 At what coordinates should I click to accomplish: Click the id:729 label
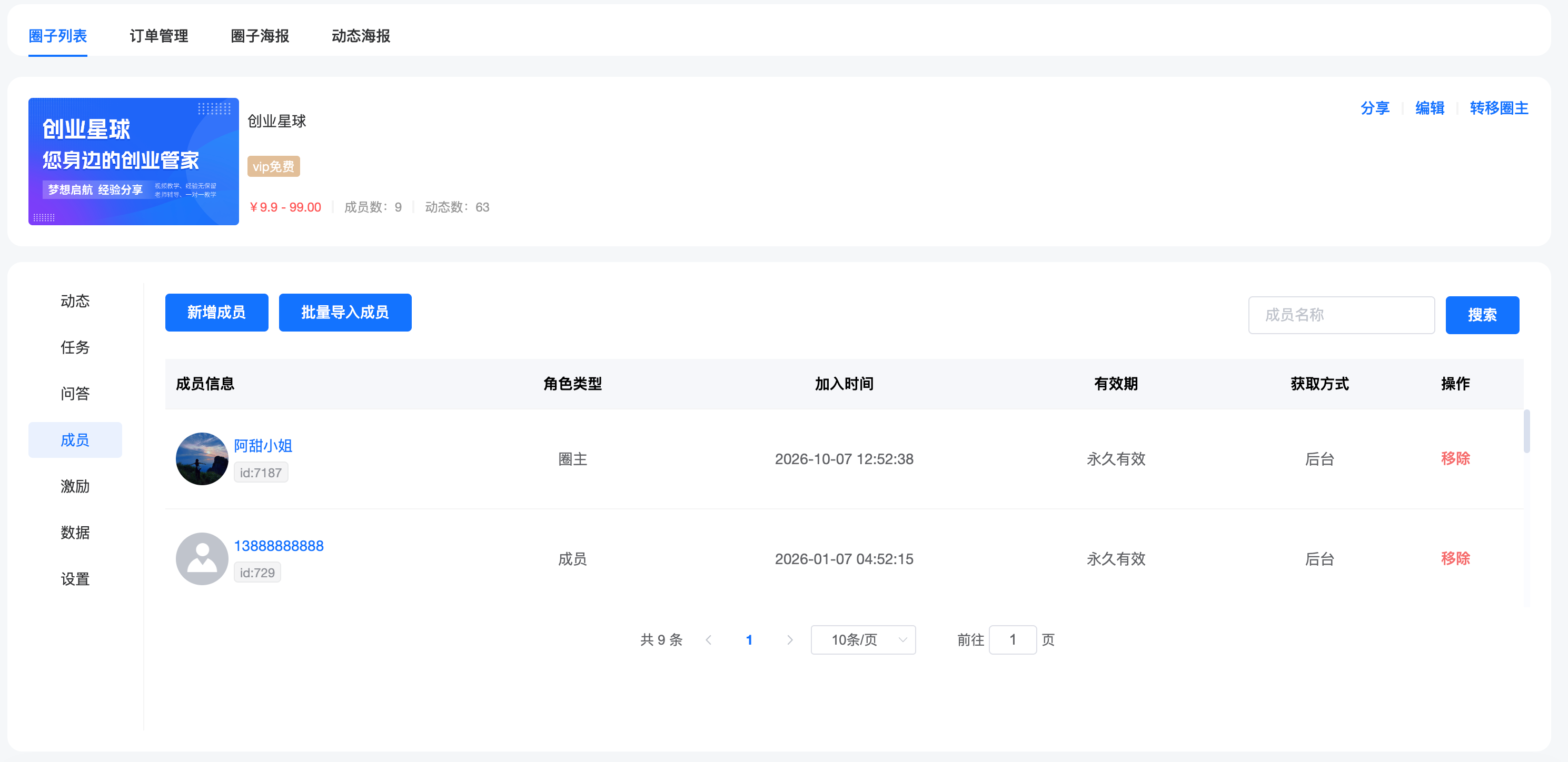[257, 572]
